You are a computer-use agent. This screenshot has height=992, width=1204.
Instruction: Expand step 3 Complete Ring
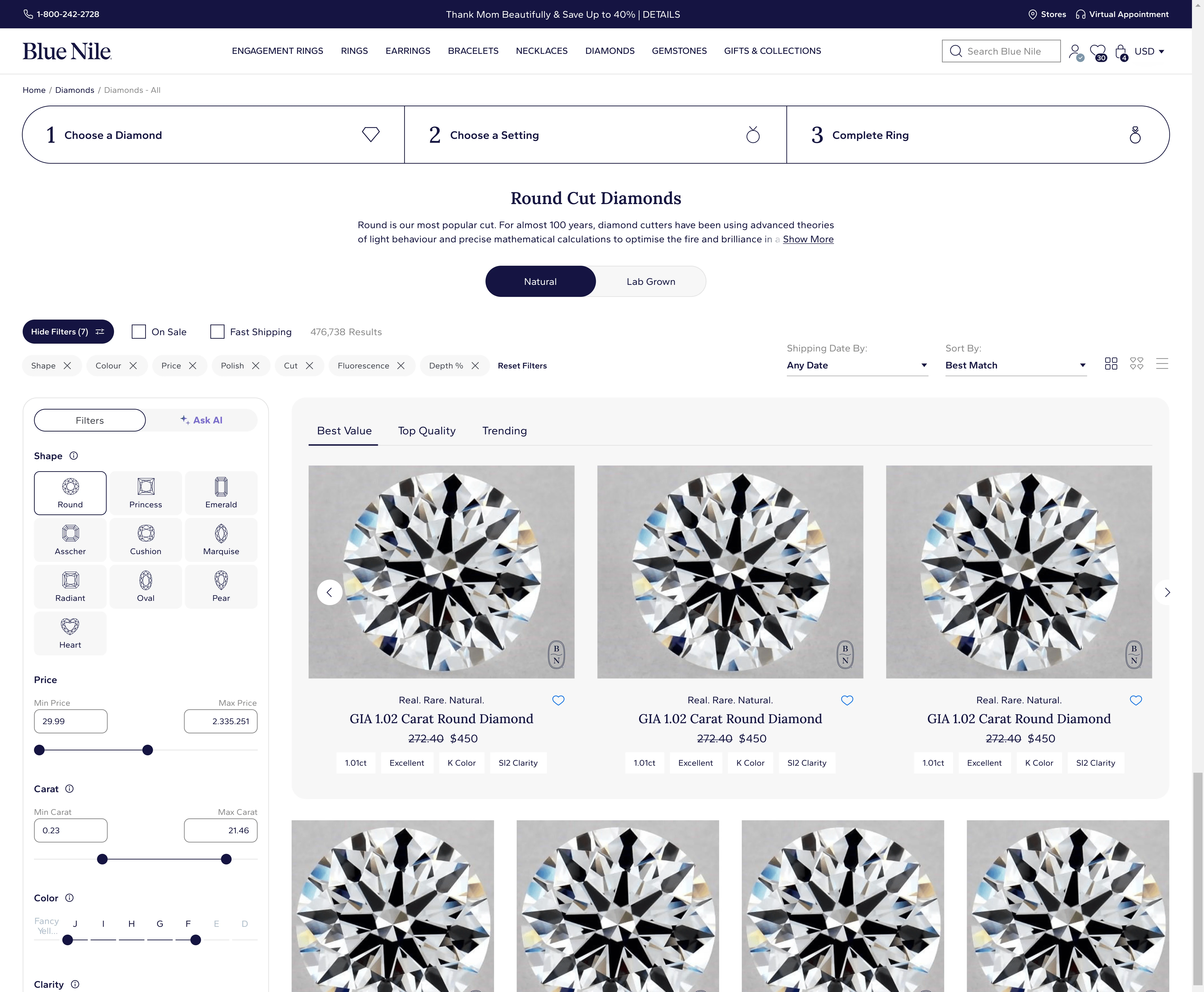pyautogui.click(x=978, y=135)
